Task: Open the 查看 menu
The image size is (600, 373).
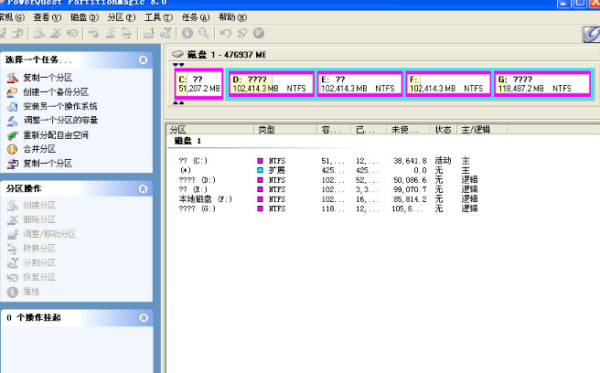Action: (47, 17)
